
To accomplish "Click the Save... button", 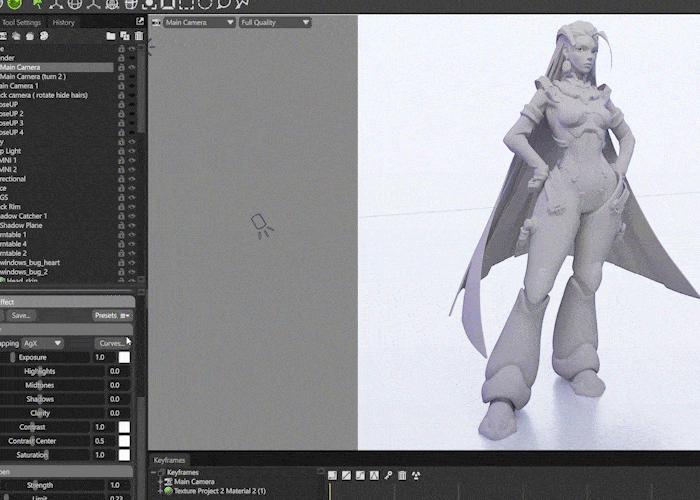I will coord(21,316).
